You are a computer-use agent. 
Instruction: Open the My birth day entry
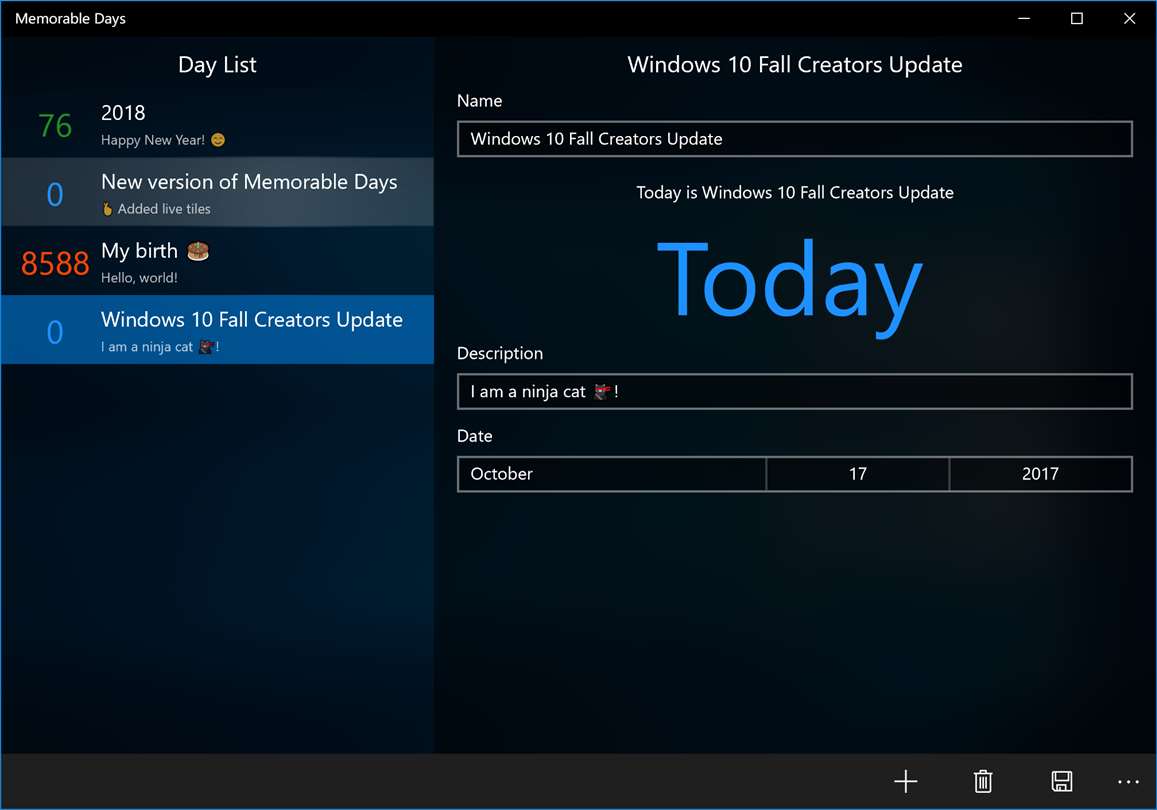[x=218, y=260]
